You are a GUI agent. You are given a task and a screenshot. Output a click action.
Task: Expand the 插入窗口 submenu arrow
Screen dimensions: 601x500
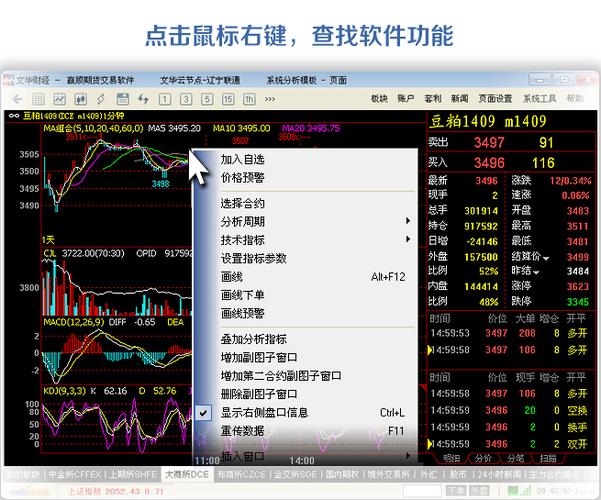[408, 456]
